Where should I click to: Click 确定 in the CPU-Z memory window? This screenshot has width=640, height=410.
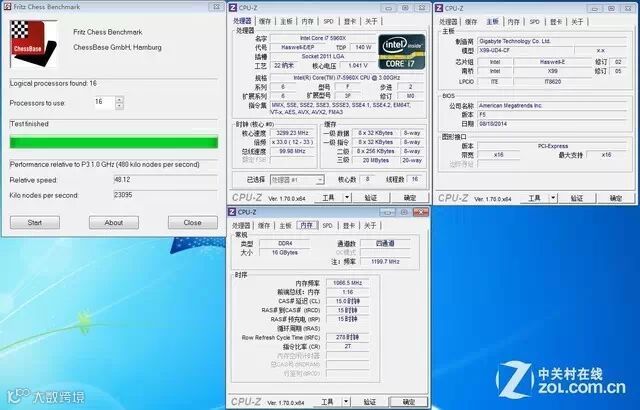[x=409, y=402]
